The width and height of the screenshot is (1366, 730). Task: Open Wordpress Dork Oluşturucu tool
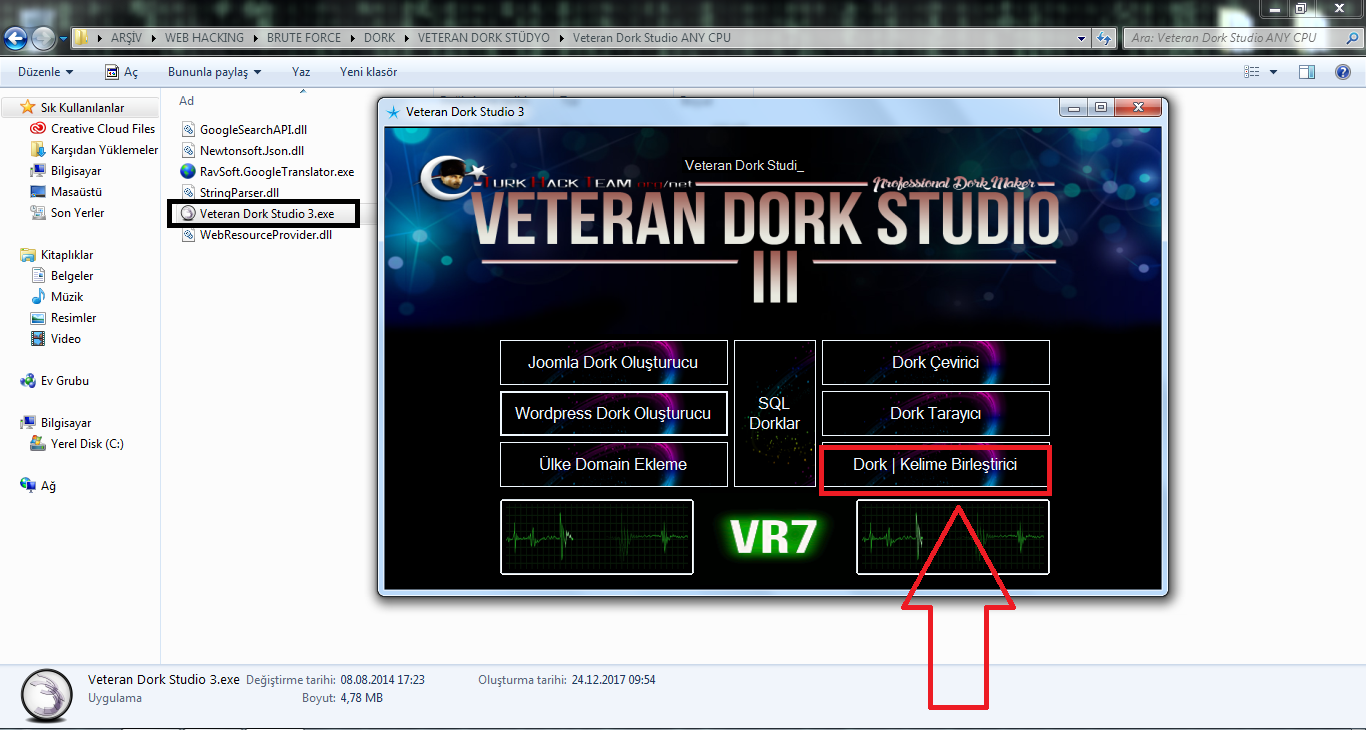[613, 413]
